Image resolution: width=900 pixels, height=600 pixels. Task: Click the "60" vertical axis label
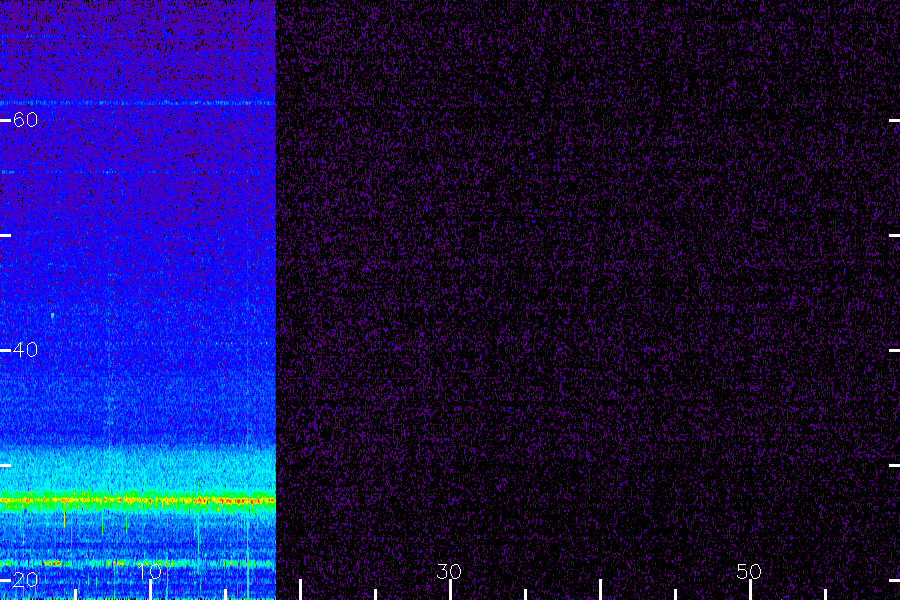pos(25,119)
